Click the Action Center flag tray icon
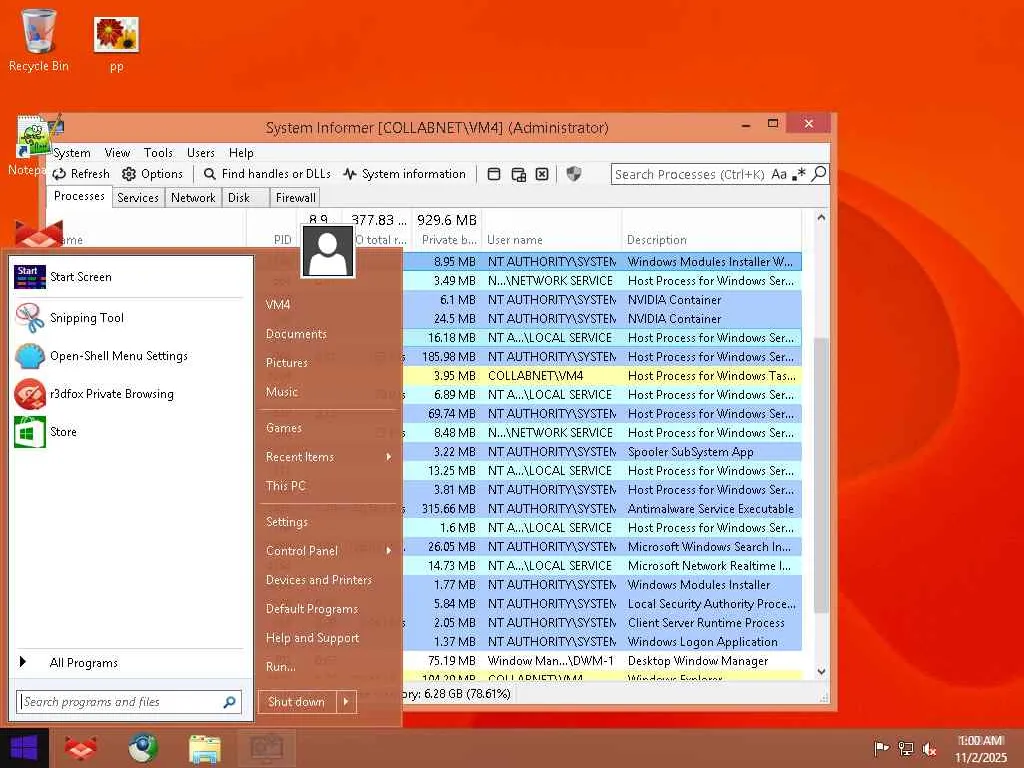The width and height of the screenshot is (1024, 768). [882, 749]
